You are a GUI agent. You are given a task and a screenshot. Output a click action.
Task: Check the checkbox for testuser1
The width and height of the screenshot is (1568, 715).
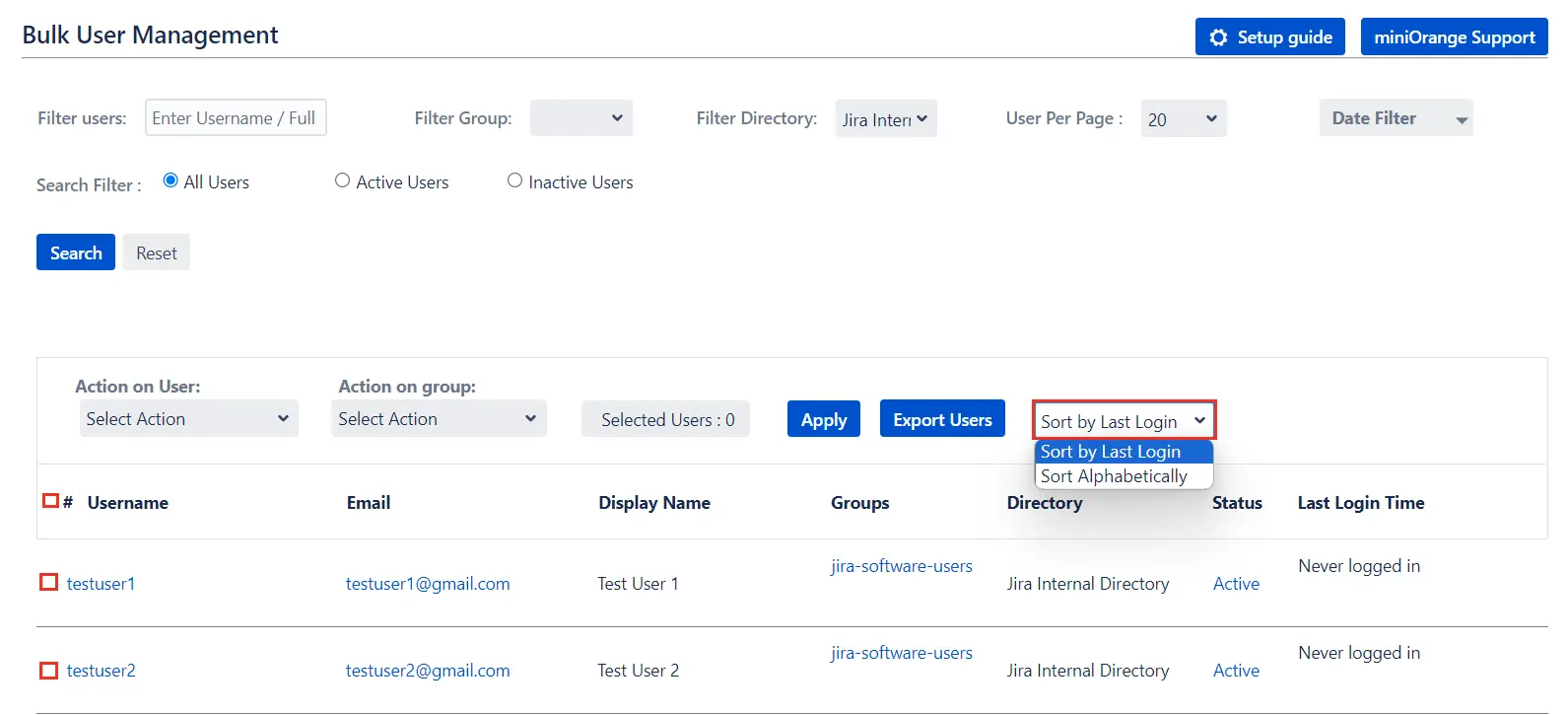coord(48,582)
